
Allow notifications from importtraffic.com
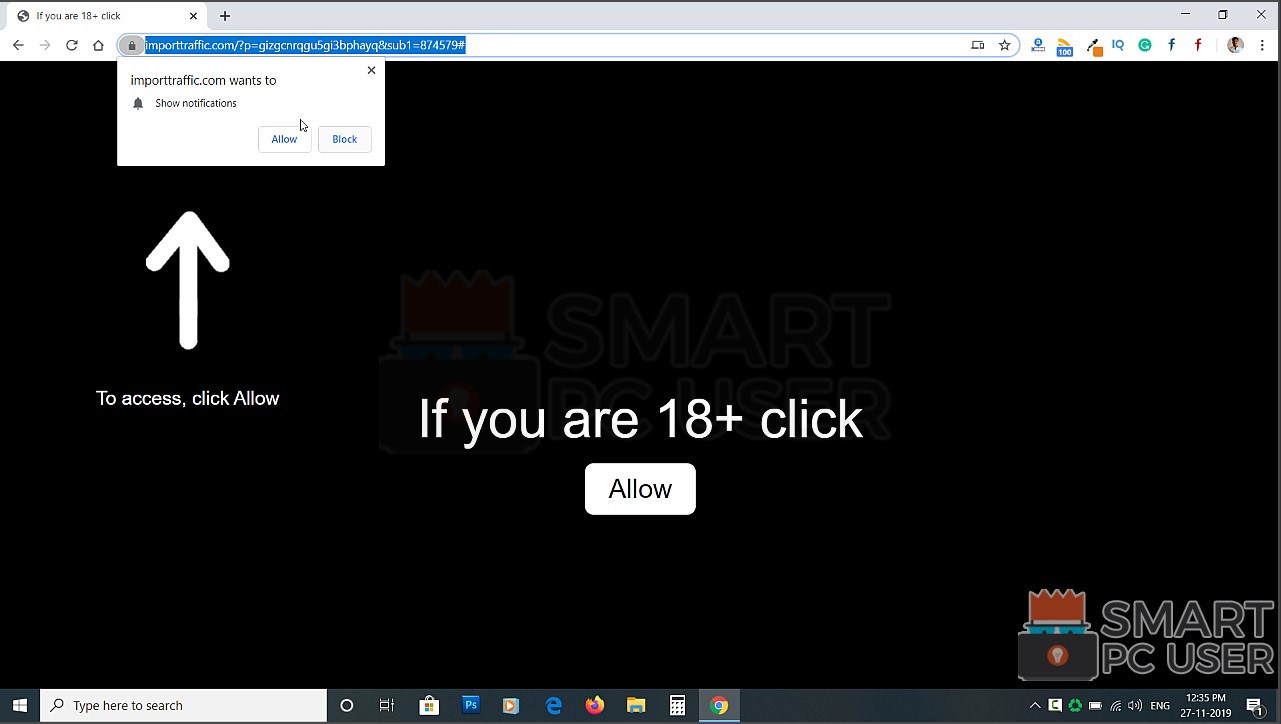[284, 139]
